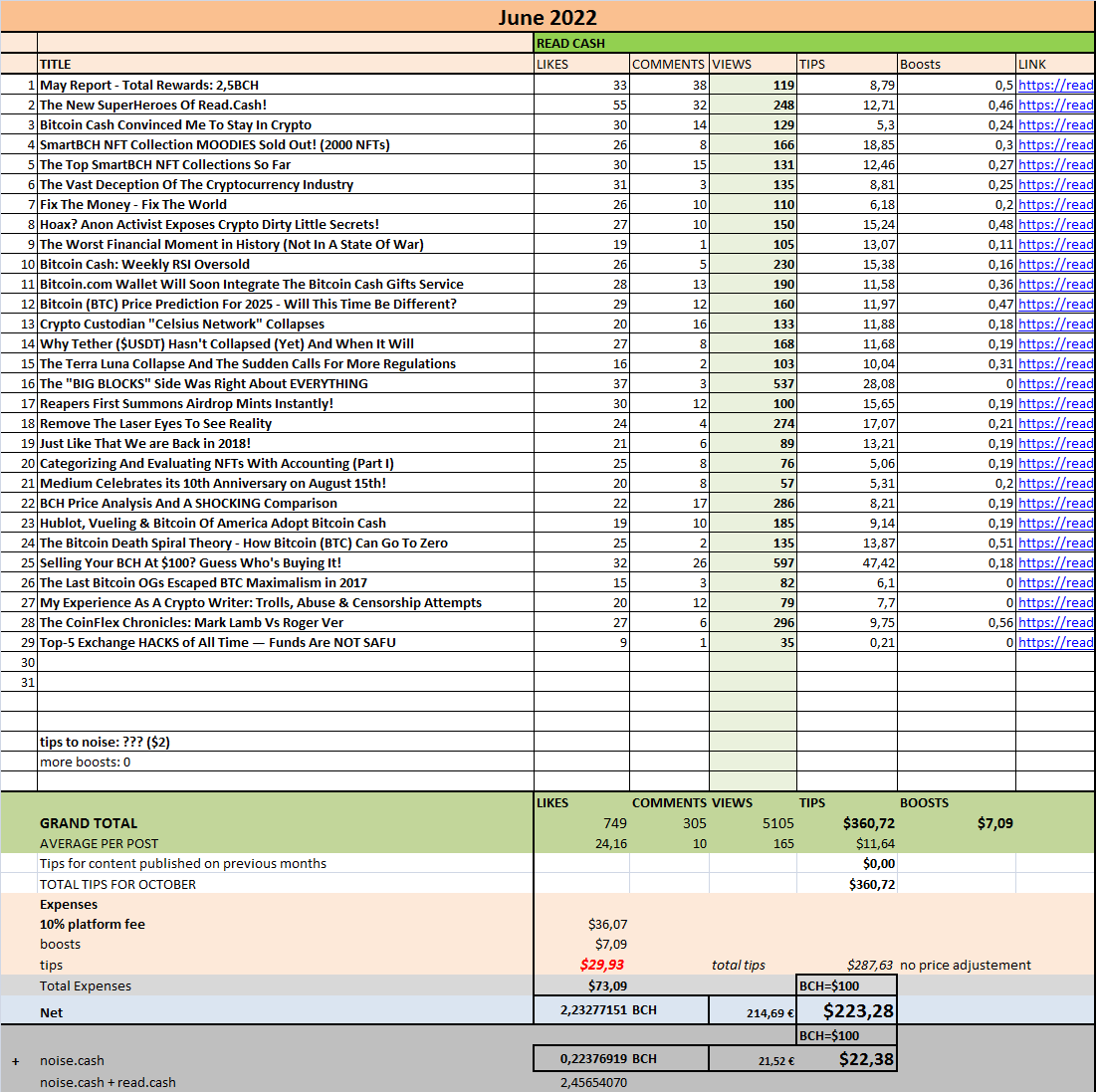Open link for "BIG BLOCKS" Side article
Screen dimensions: 1096x1092
coord(1055,384)
